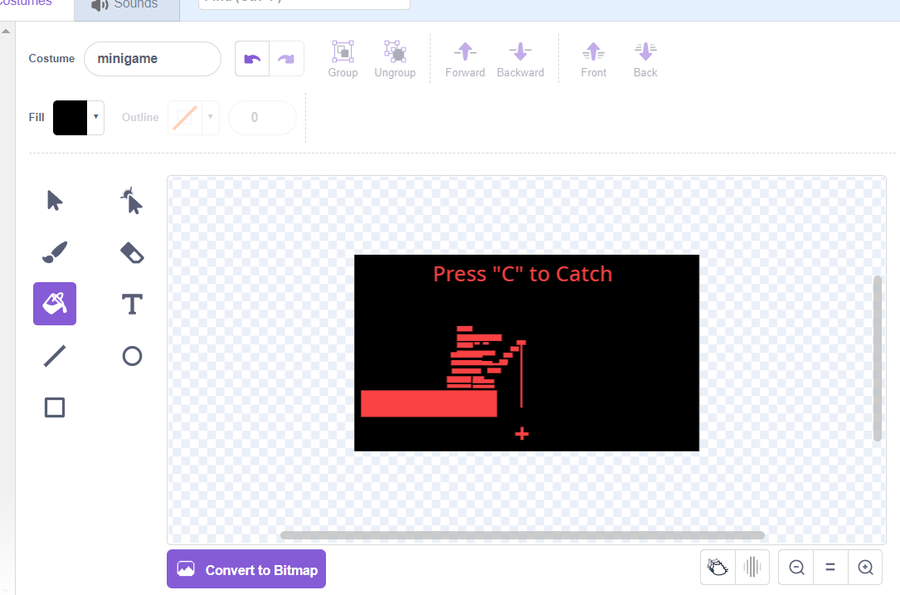
Task: Edit the costume name field minigame
Action: pos(153,59)
